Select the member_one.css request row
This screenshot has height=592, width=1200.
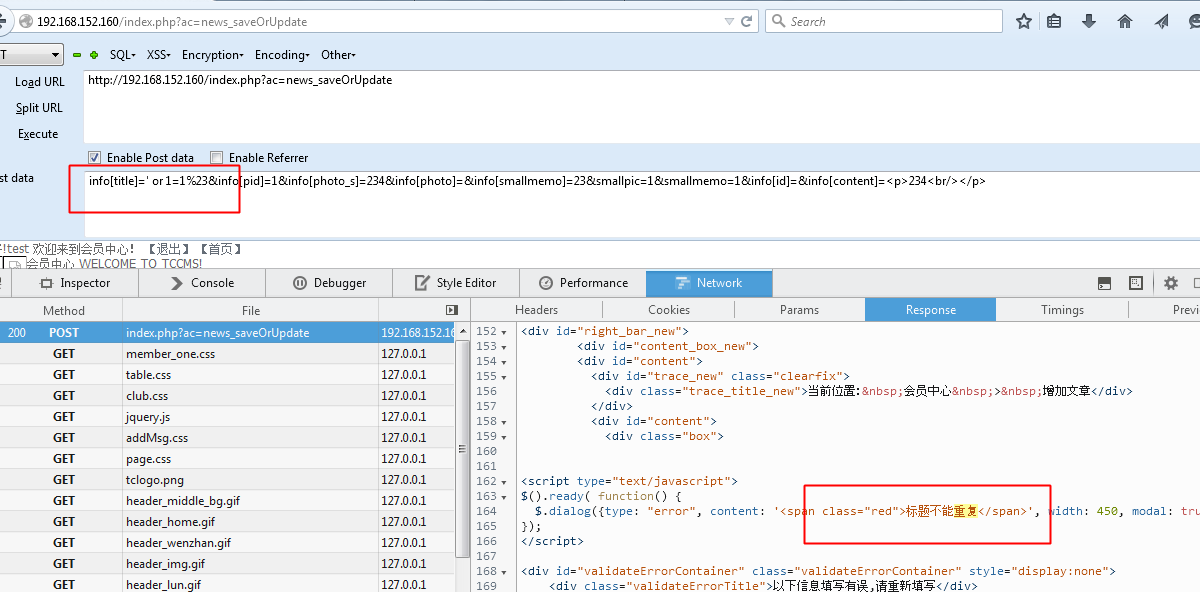point(228,353)
